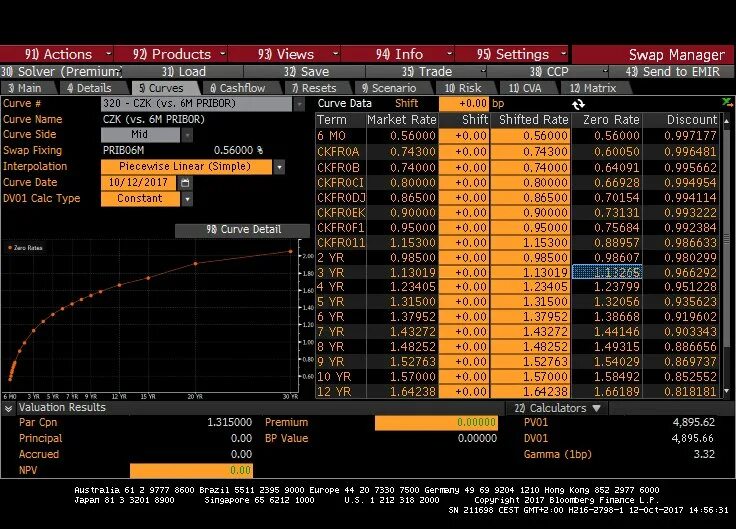
Task: Select the Curves tab
Action: point(162,88)
